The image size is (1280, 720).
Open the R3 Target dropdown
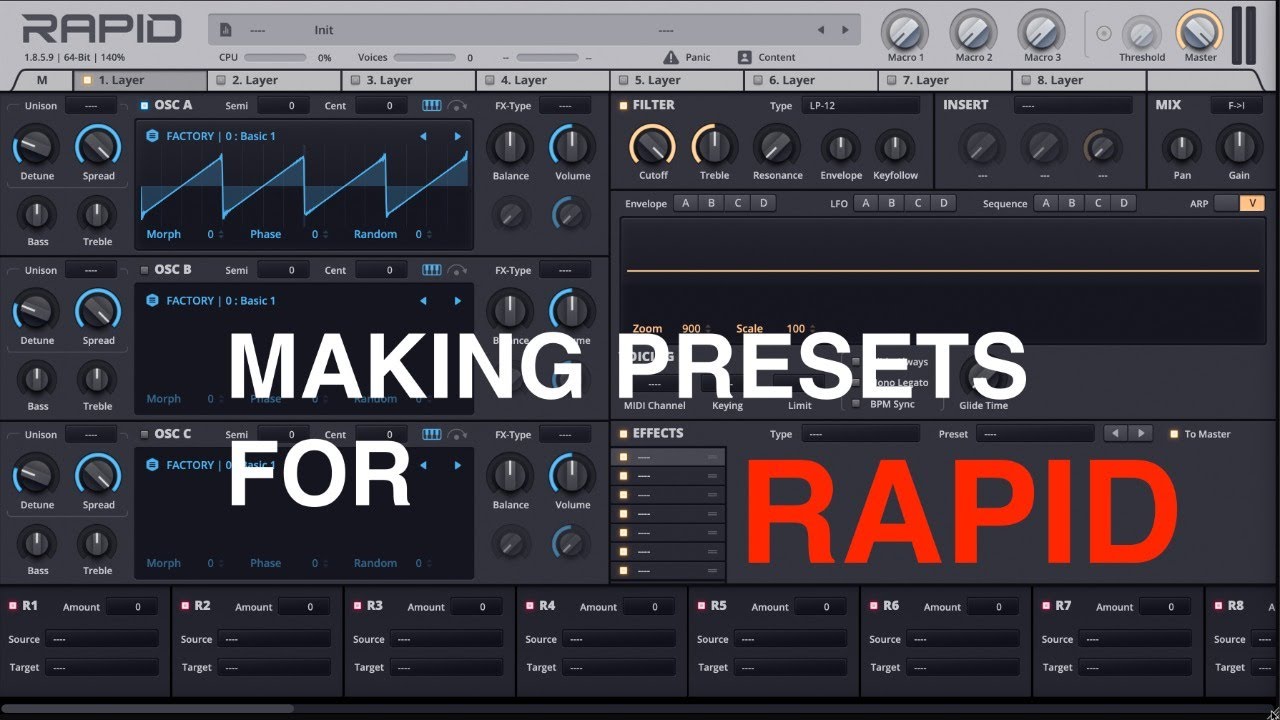(446, 667)
